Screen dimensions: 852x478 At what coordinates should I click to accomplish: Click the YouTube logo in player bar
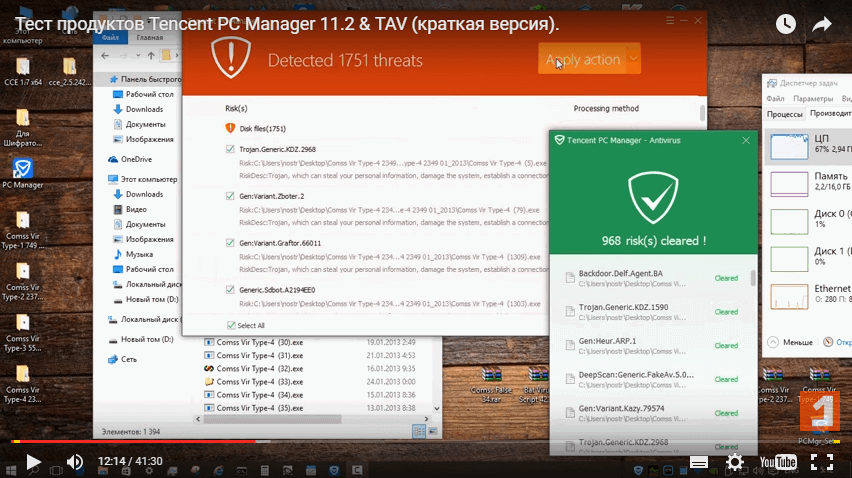click(x=778, y=462)
